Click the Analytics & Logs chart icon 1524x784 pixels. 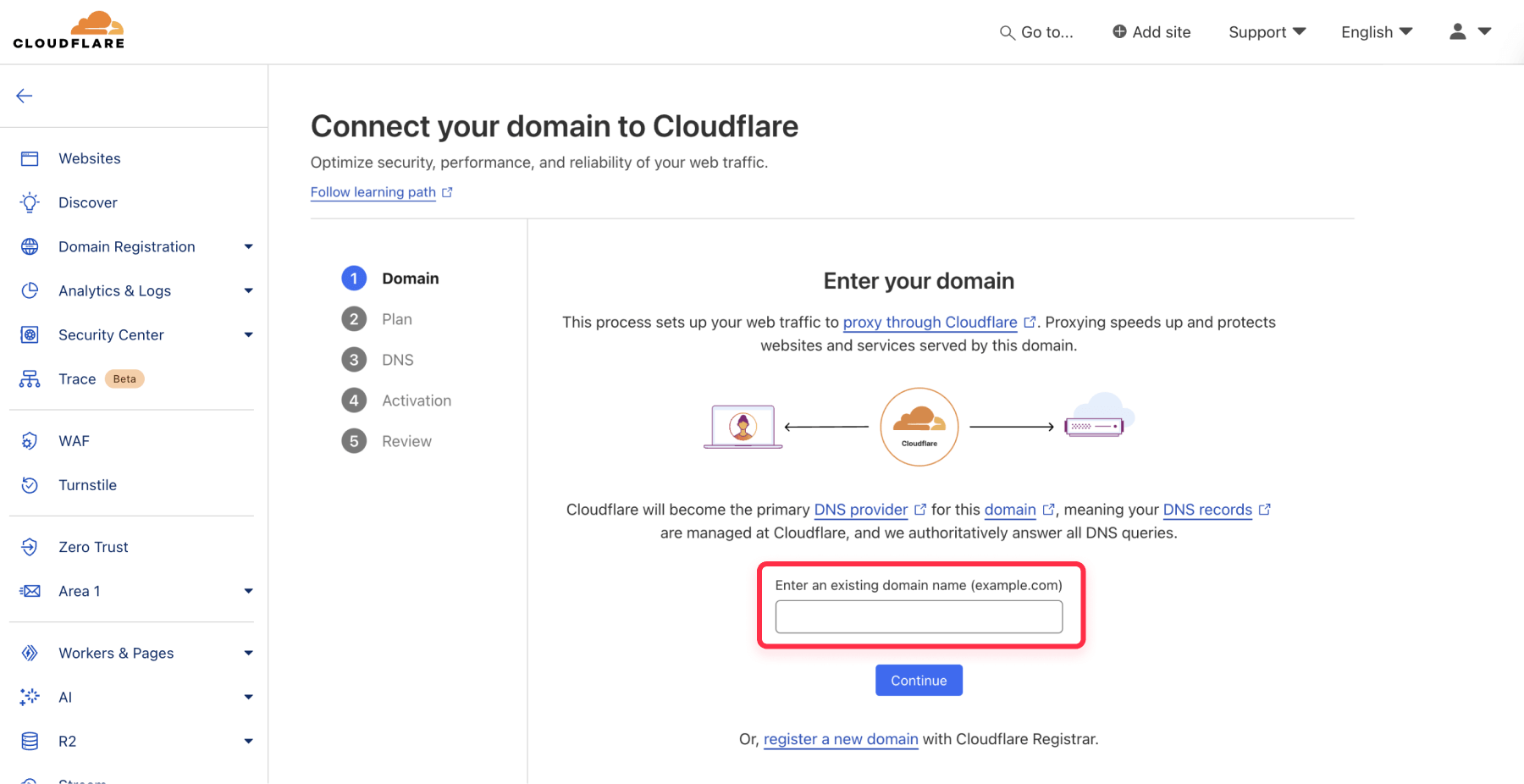click(x=30, y=290)
